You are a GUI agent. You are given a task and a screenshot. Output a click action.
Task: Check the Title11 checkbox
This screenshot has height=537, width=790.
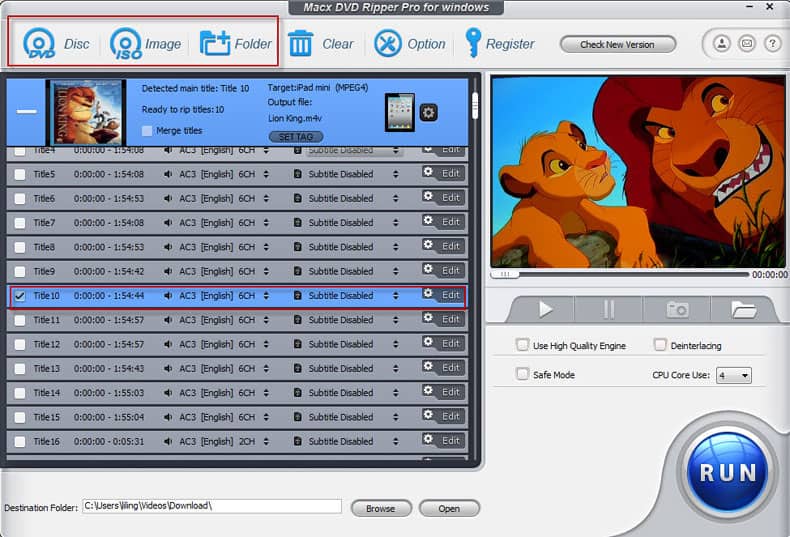point(20,320)
